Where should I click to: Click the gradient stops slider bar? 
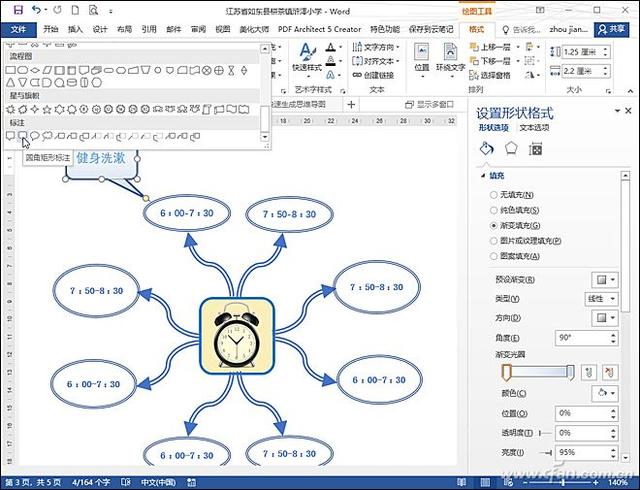point(537,372)
